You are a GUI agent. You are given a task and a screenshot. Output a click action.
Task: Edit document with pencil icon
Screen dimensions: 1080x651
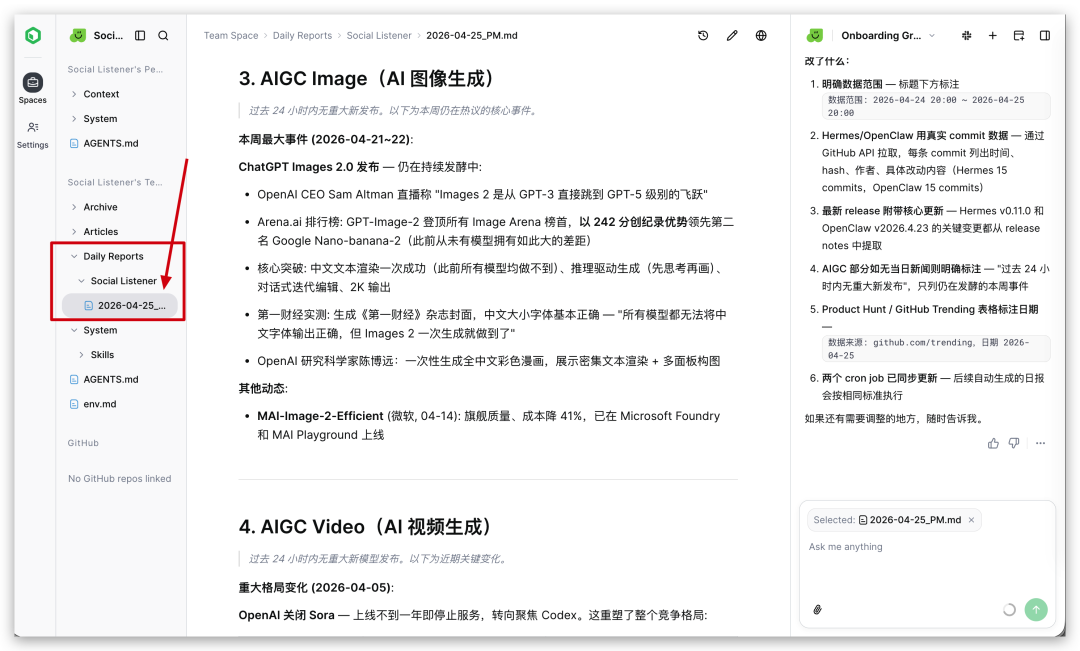coord(731,35)
